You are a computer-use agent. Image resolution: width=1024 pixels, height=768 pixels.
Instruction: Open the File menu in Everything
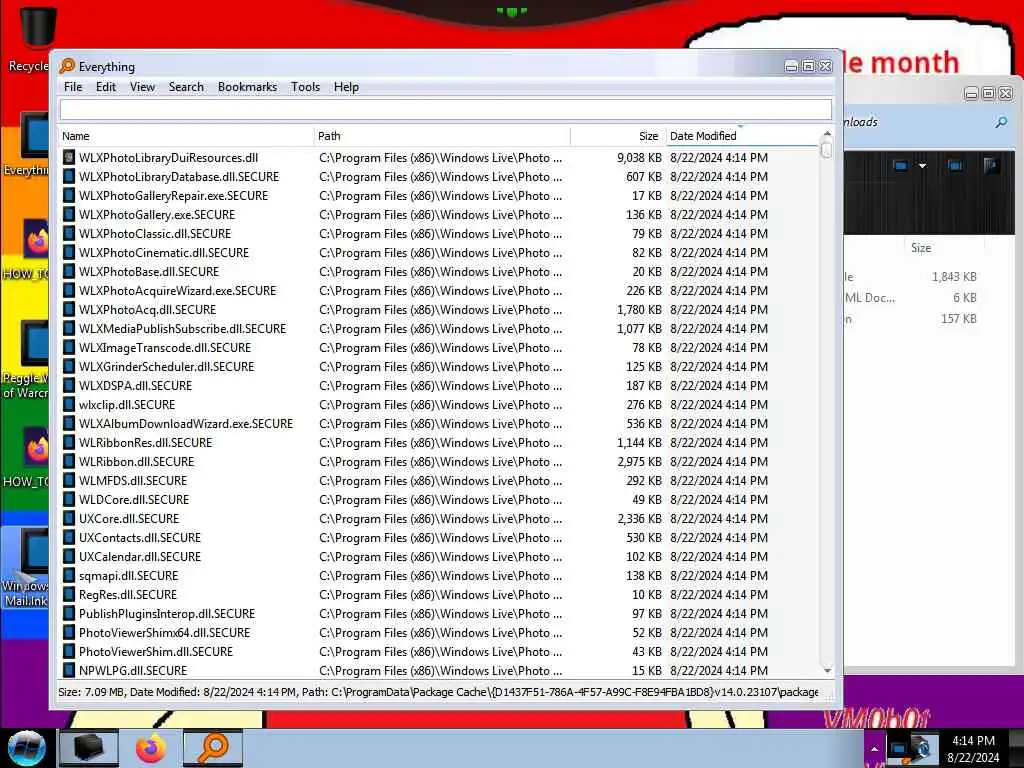(x=73, y=87)
